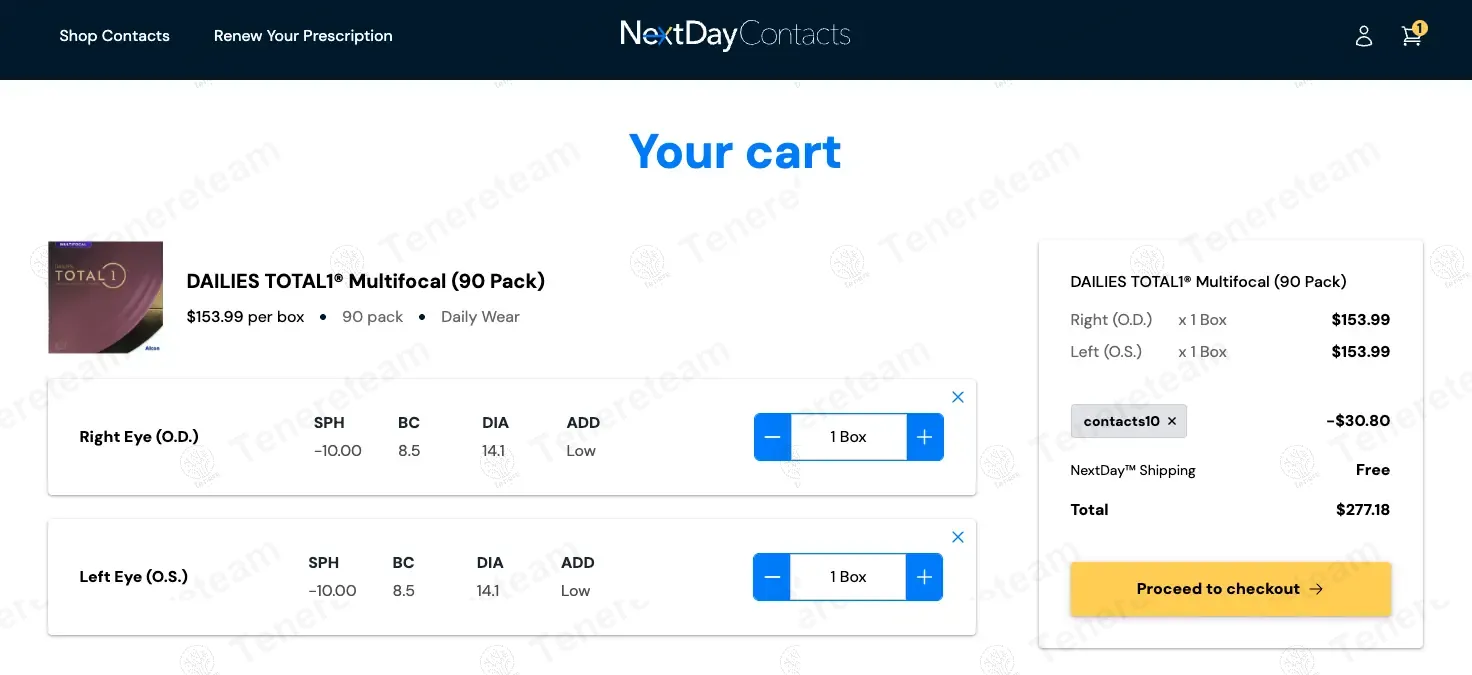The height and width of the screenshot is (675, 1472).
Task: Remove the Right Eye (O.D.) item
Action: pyautogui.click(x=958, y=397)
